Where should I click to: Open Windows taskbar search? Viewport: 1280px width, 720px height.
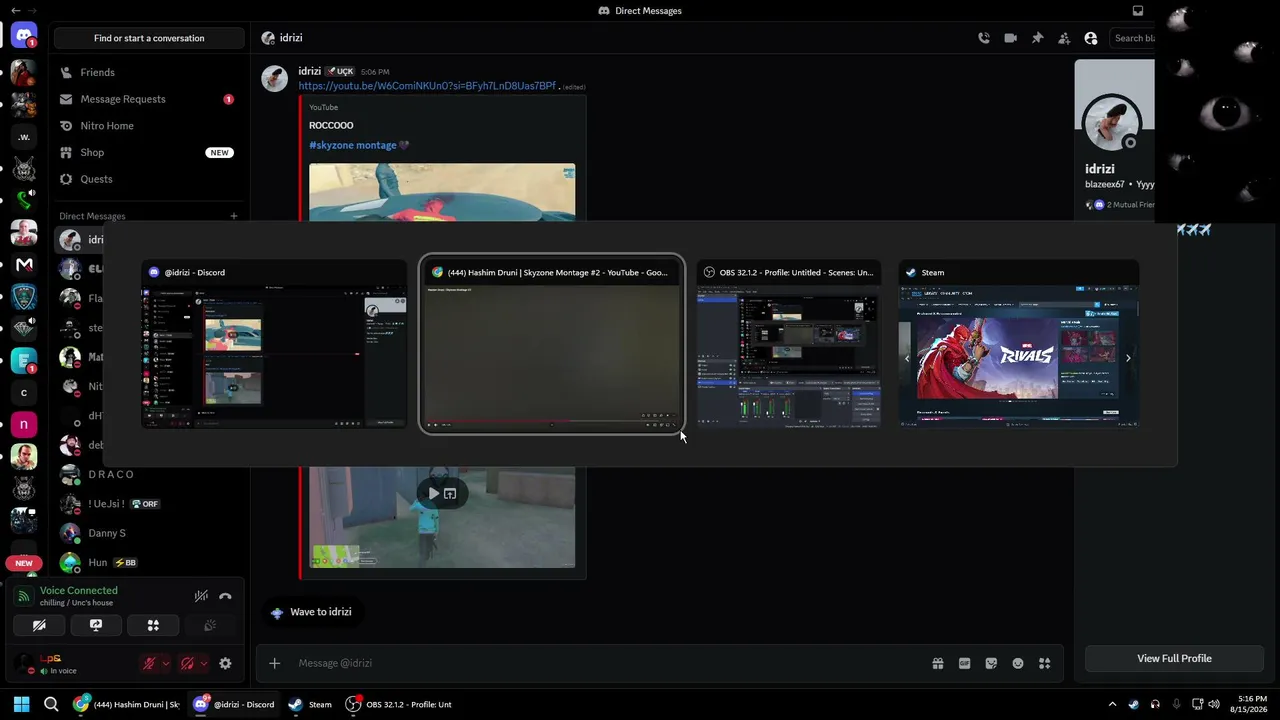point(51,704)
